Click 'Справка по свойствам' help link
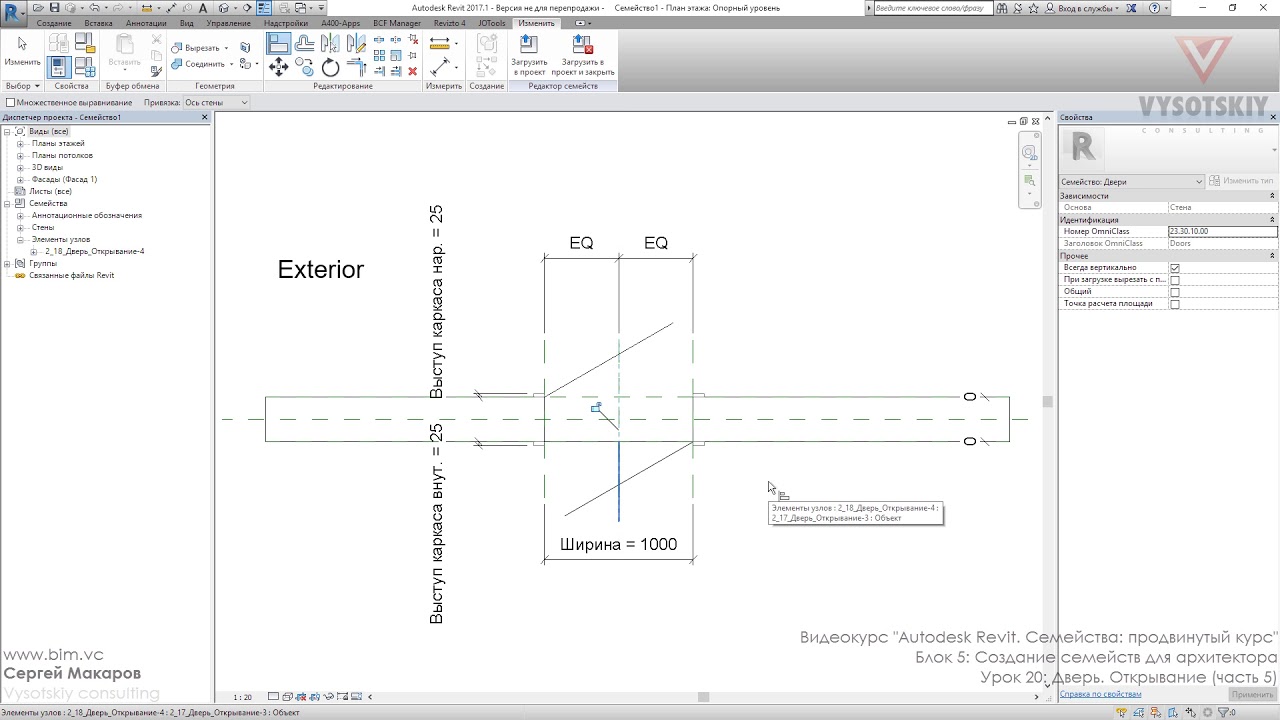This screenshot has height=720, width=1280. 1100,694
